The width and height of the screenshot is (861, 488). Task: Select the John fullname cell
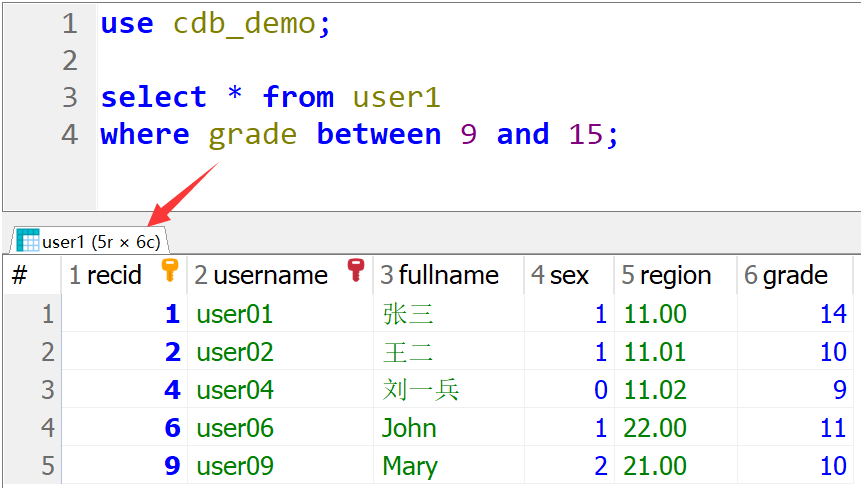coord(409,428)
